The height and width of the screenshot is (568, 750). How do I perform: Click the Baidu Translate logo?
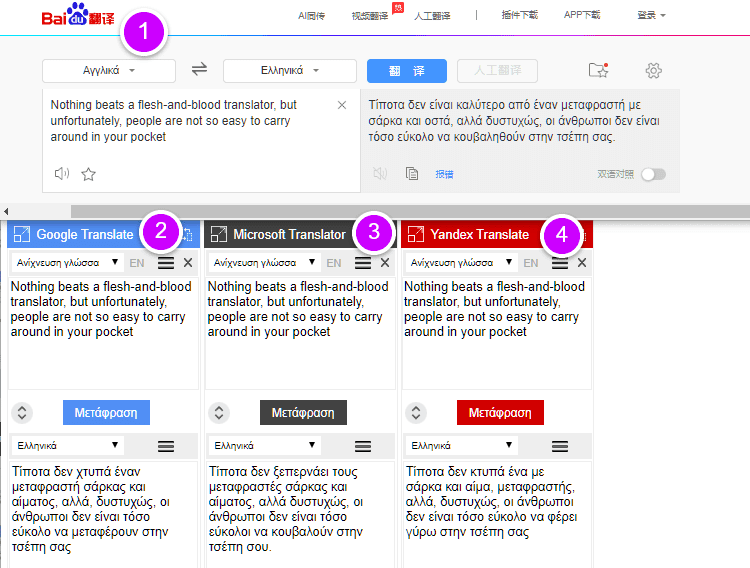coord(78,15)
